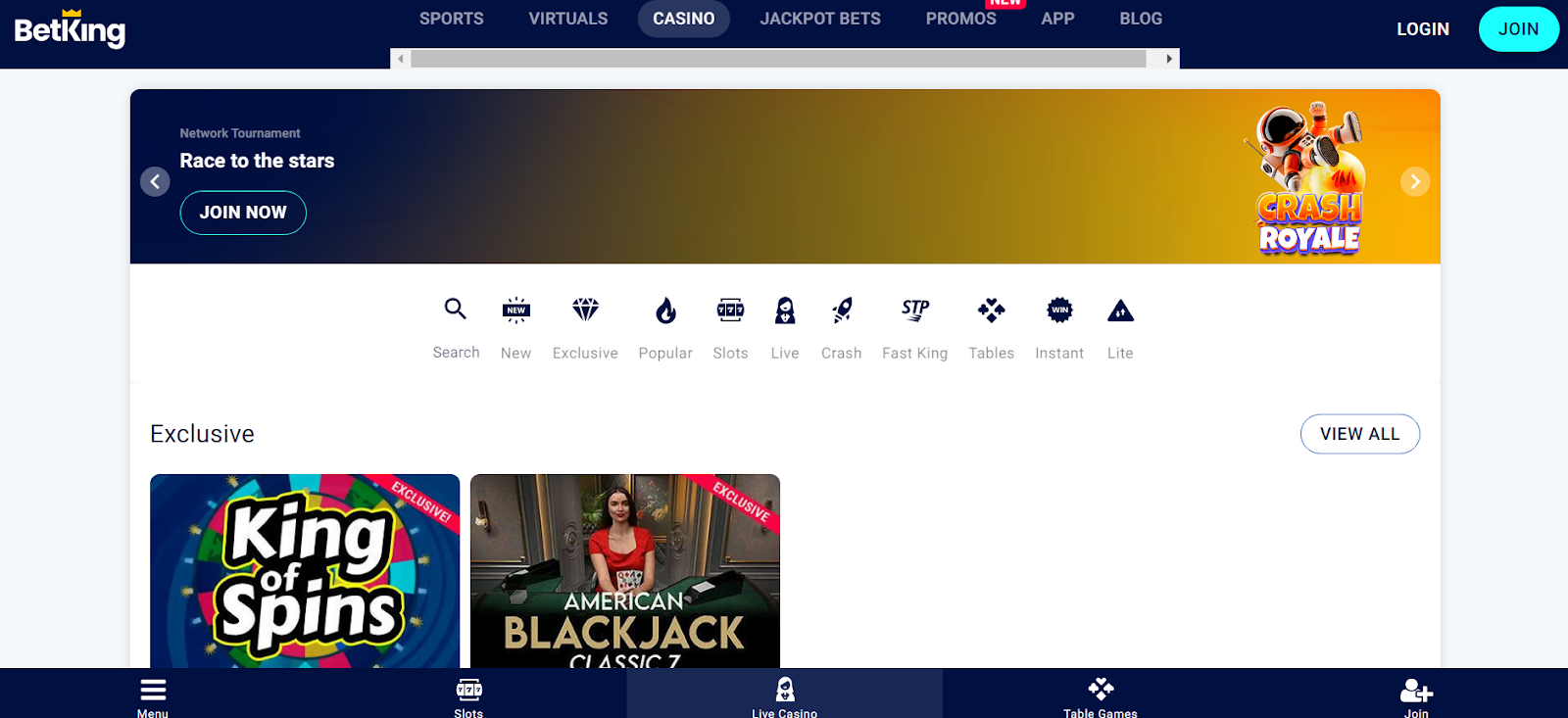
Task: Select the Crash rocket category icon
Action: click(842, 311)
